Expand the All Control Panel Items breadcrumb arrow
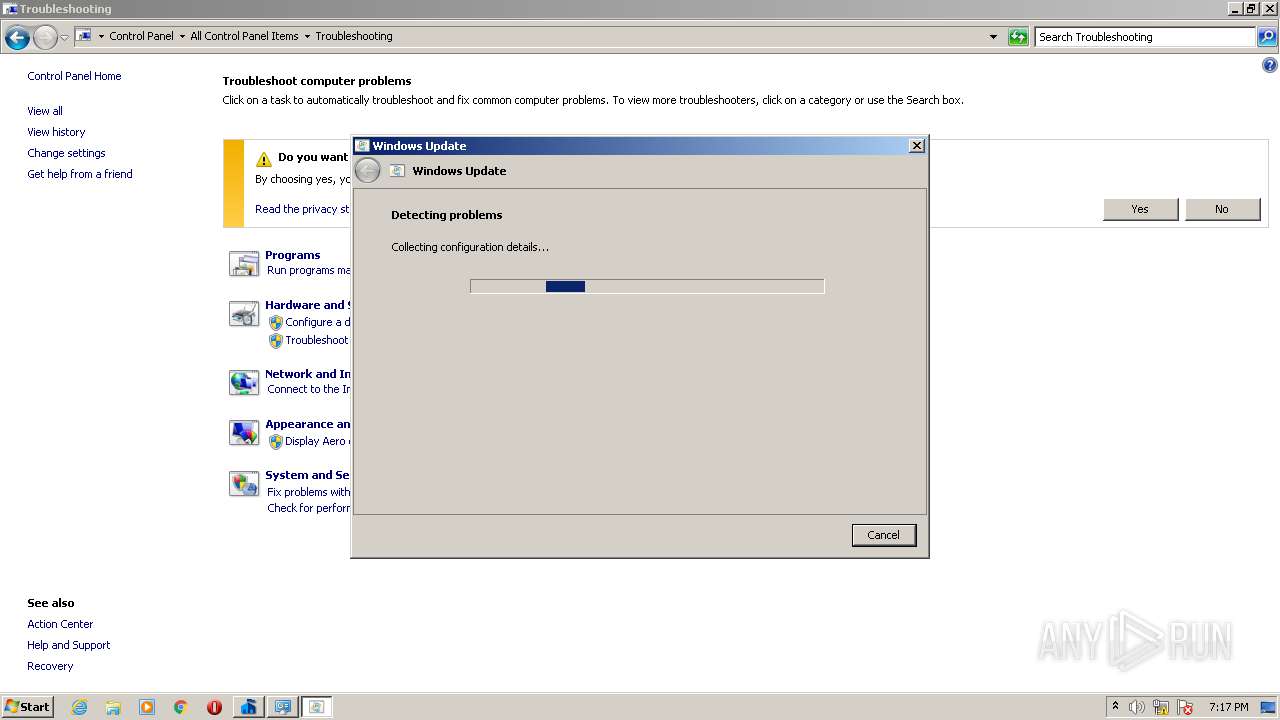Image resolution: width=1280 pixels, height=720 pixels. (307, 36)
